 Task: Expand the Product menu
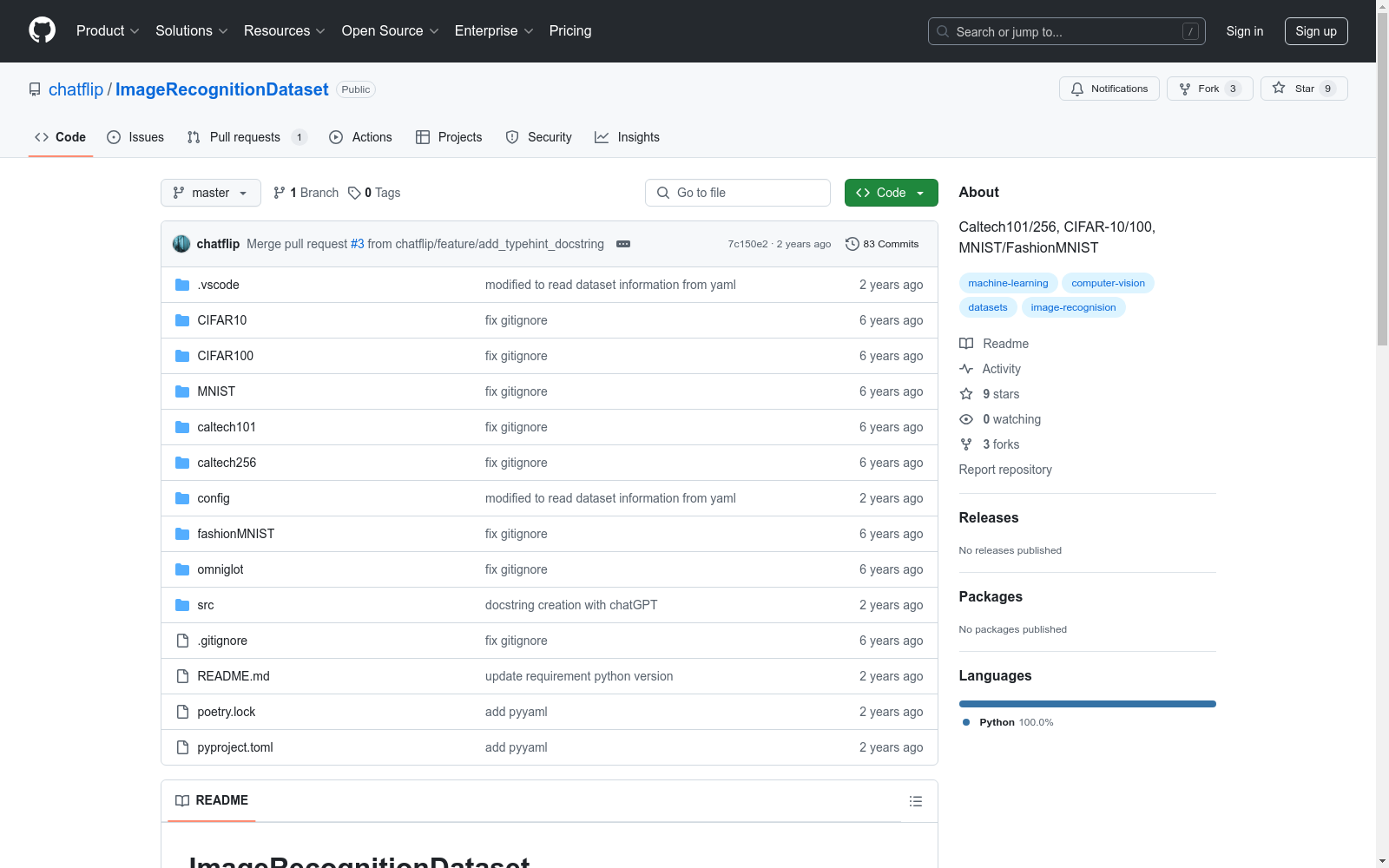click(x=108, y=31)
